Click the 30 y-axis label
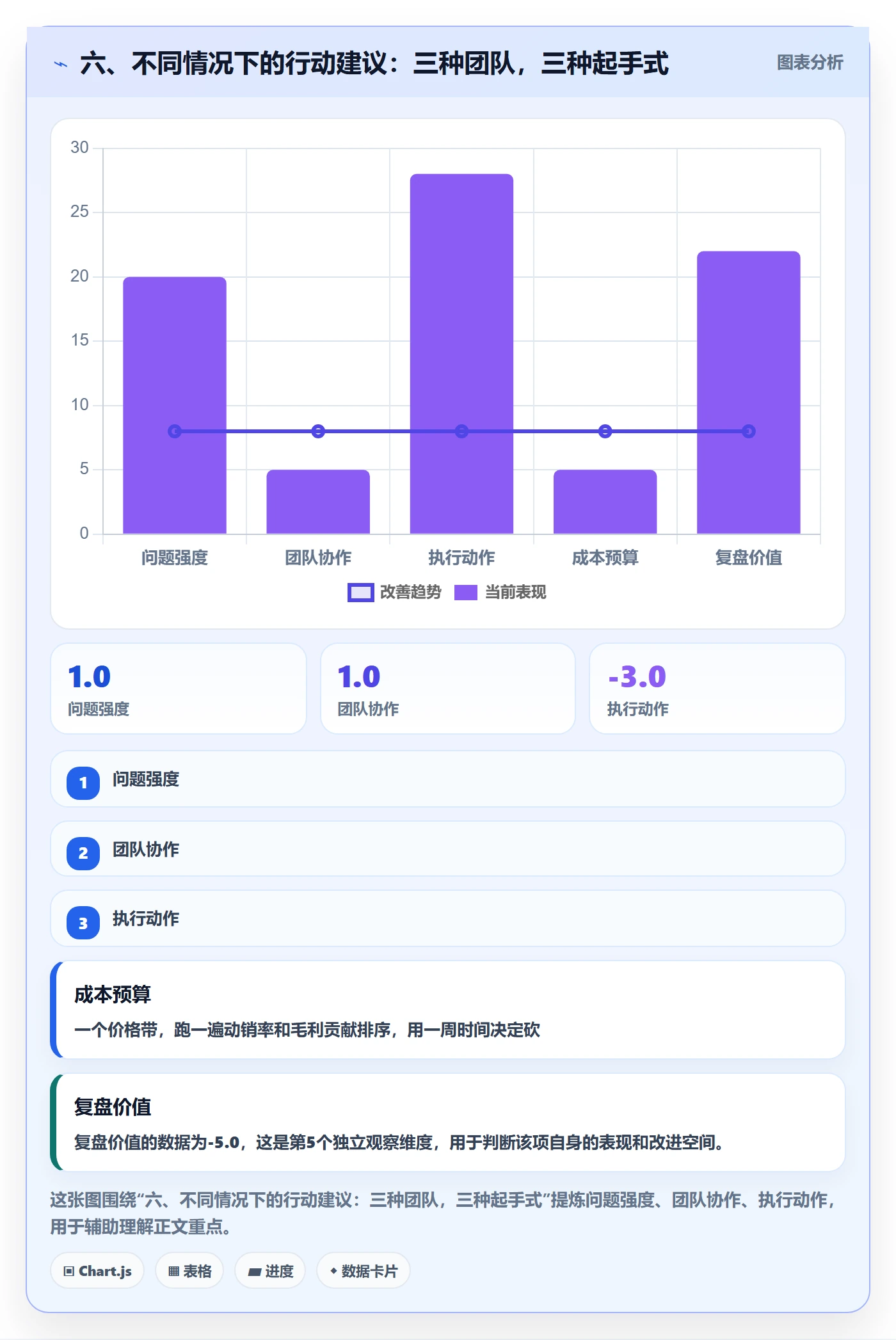This screenshot has height=1340, width=896. 79,148
